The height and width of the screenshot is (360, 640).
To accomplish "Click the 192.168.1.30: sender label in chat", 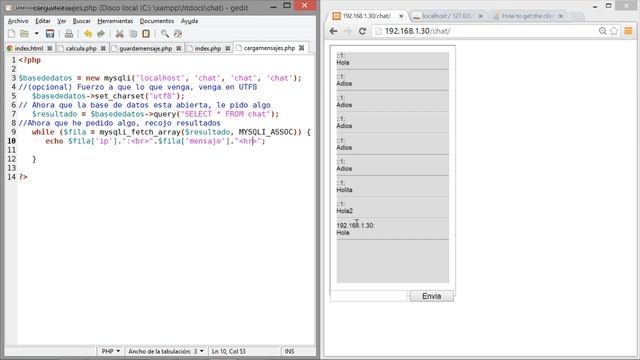I will click(355, 225).
